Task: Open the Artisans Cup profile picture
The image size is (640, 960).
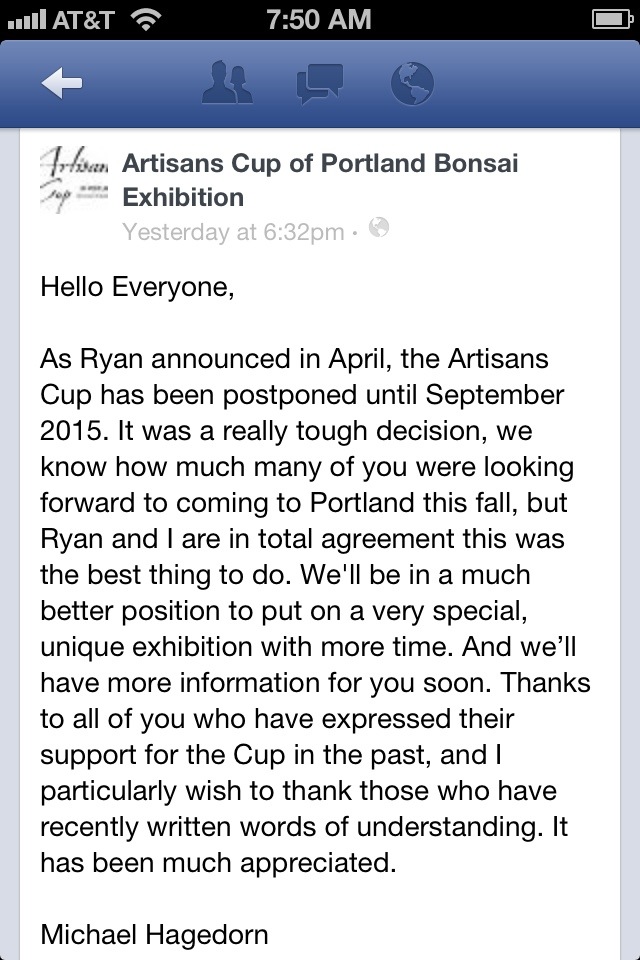Action: (x=75, y=181)
